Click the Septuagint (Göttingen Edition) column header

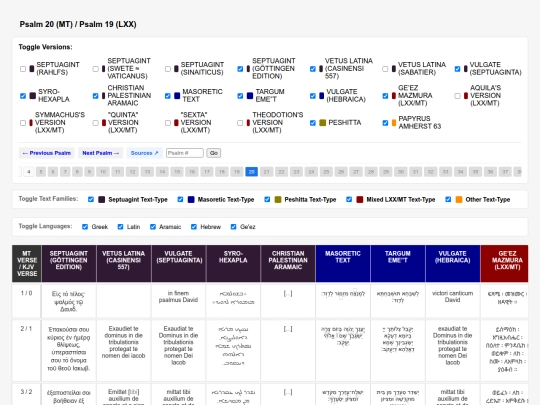(x=69, y=264)
